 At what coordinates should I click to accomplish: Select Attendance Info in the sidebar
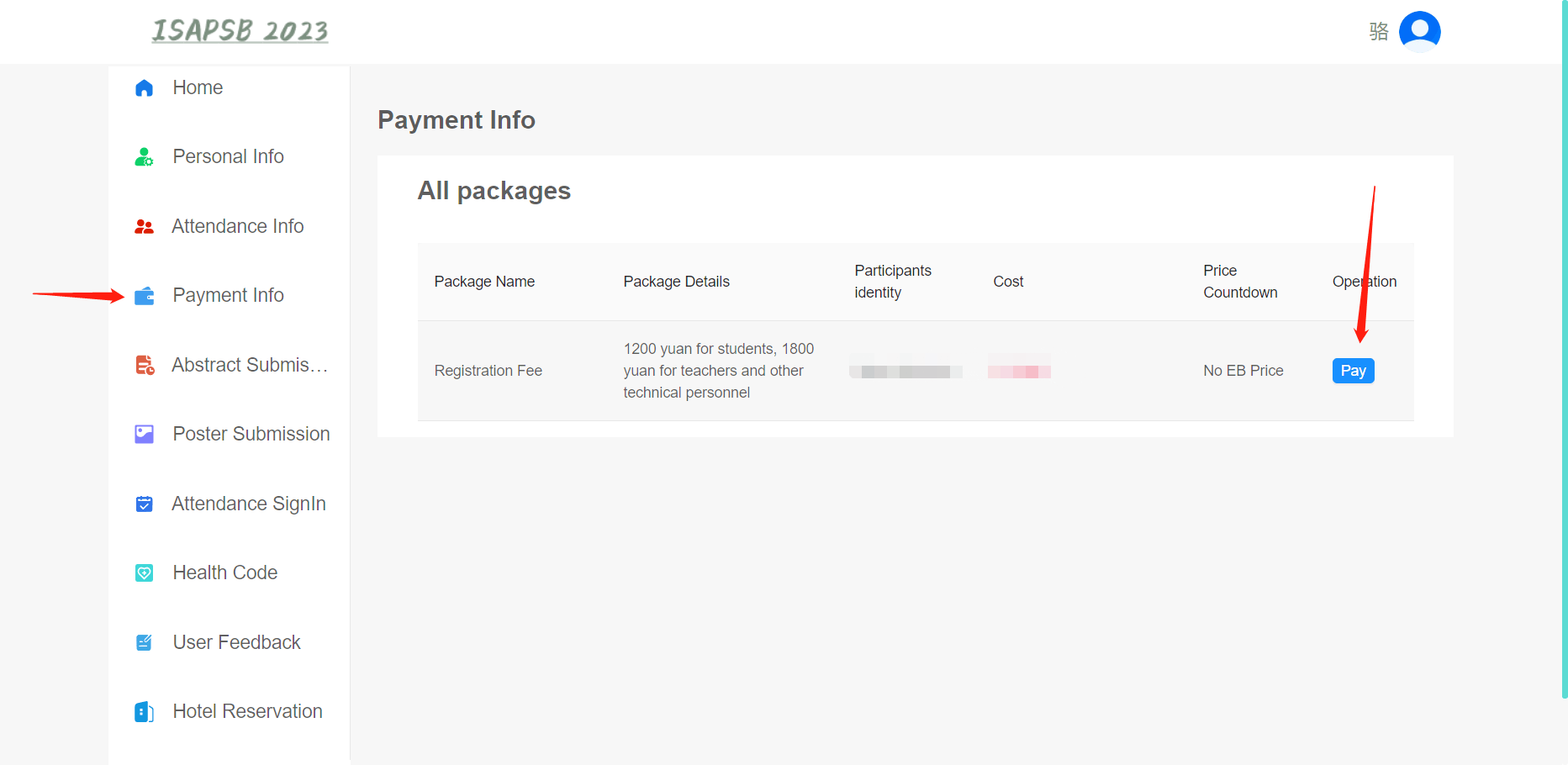point(237,226)
